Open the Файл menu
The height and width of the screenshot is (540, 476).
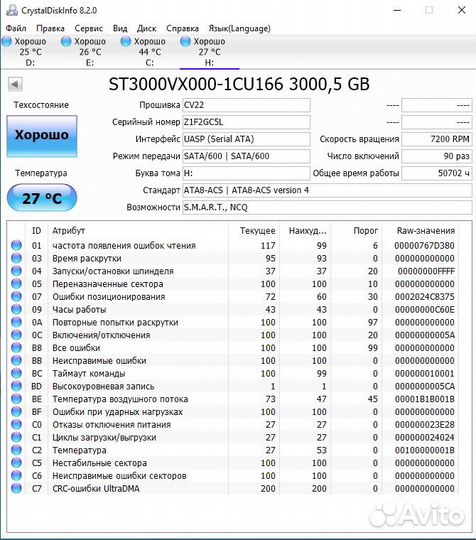(x=16, y=28)
